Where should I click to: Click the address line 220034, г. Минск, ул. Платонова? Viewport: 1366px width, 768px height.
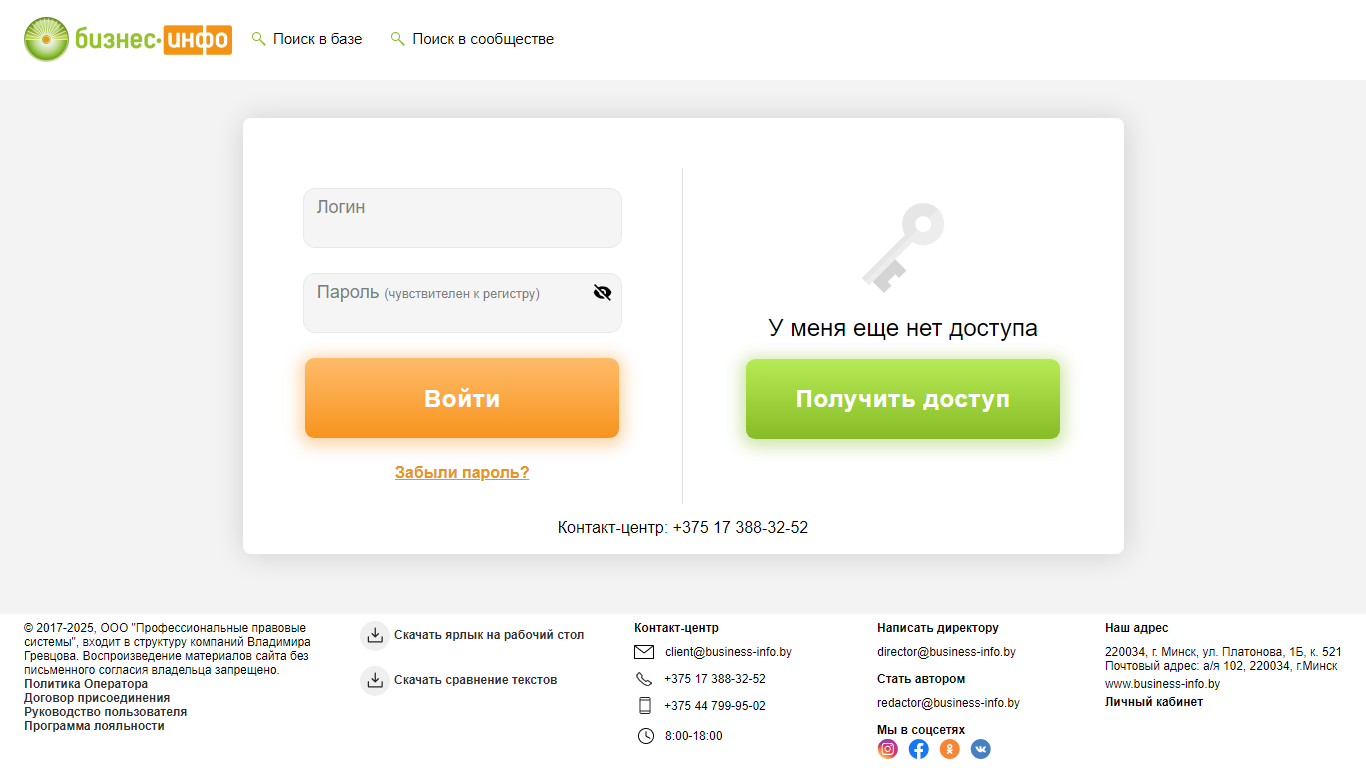click(1223, 652)
